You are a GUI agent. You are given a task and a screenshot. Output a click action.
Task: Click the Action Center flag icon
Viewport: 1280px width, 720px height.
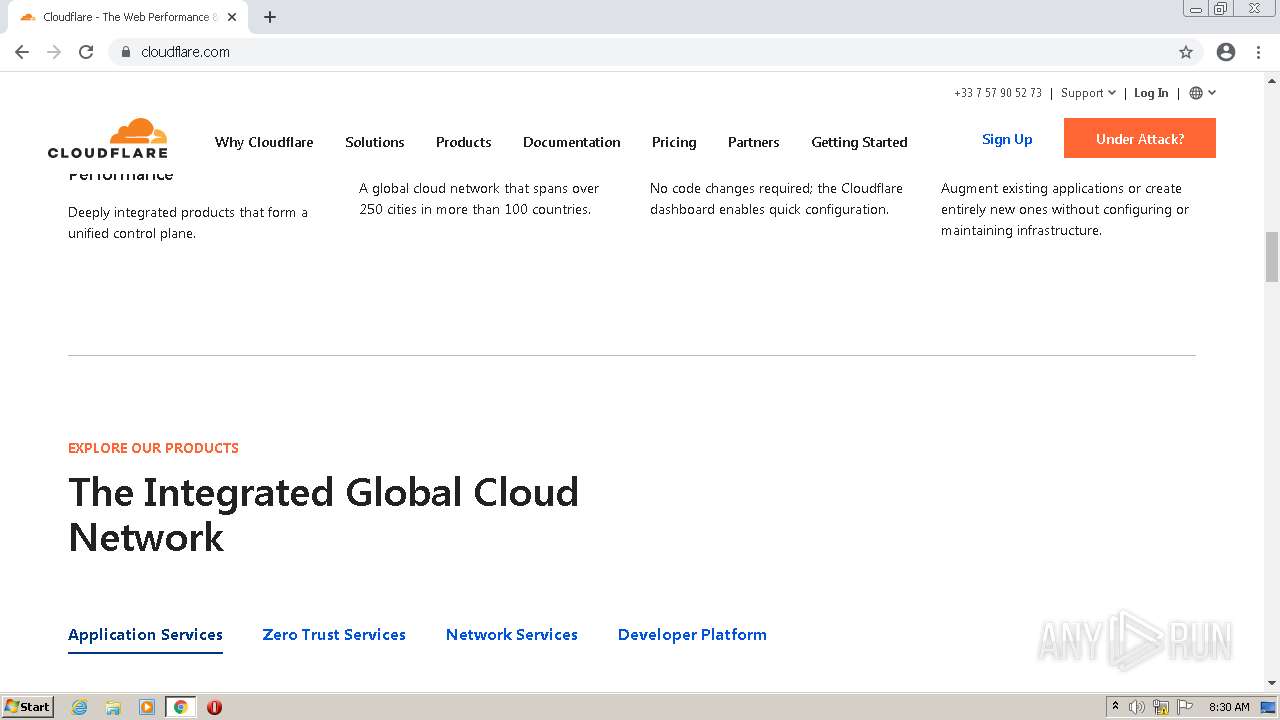[x=1185, y=707]
